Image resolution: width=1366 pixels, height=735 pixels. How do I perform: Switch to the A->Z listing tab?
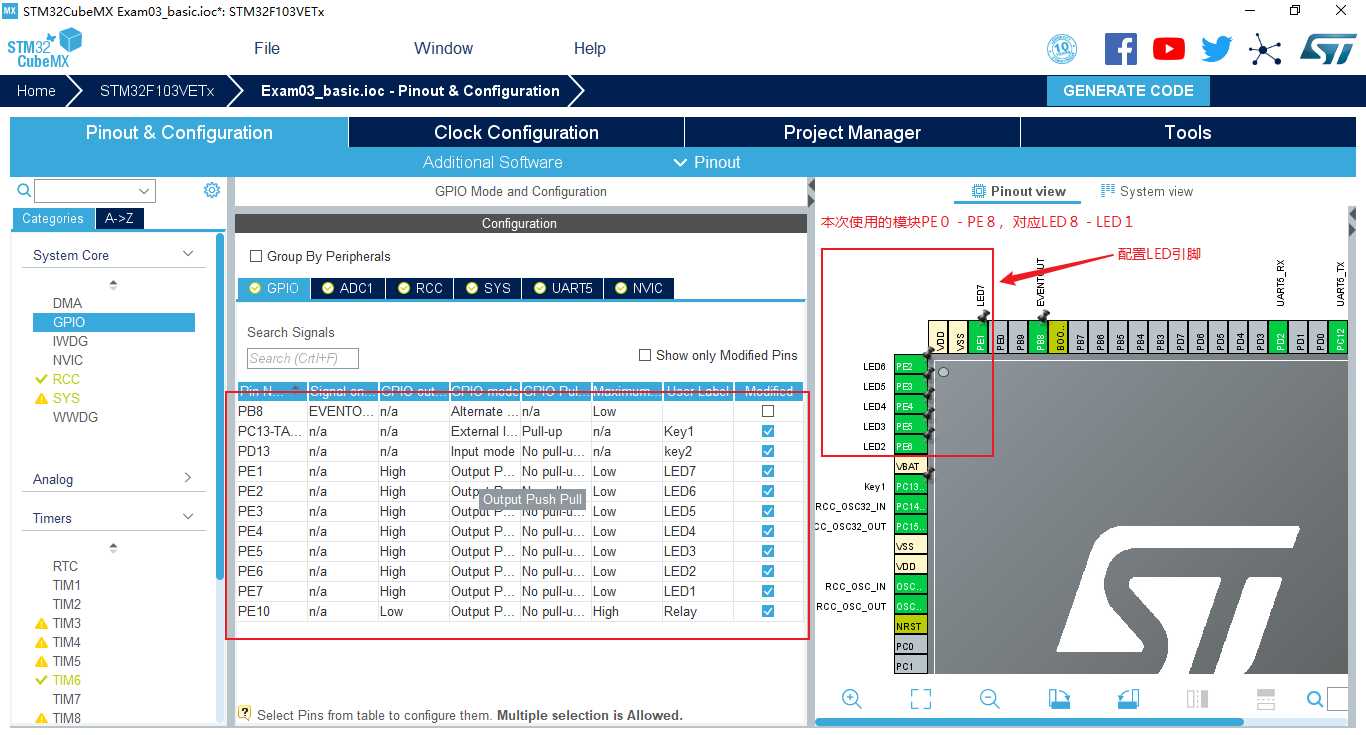coord(119,219)
